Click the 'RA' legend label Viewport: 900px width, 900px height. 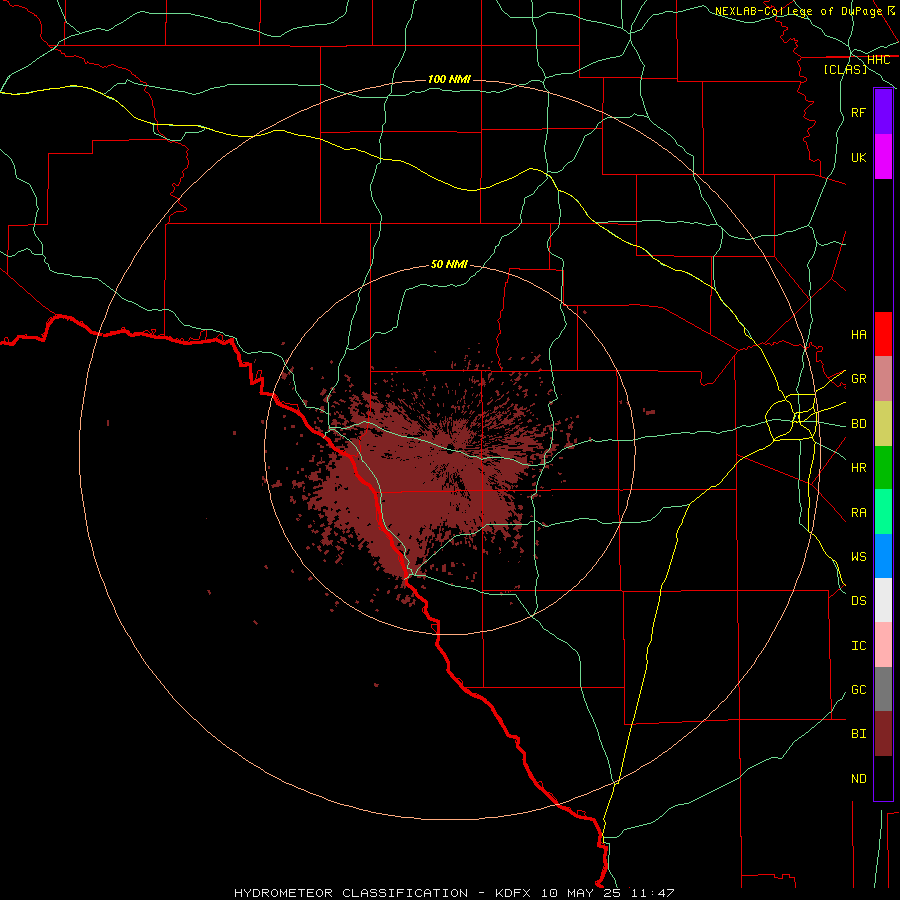859,512
